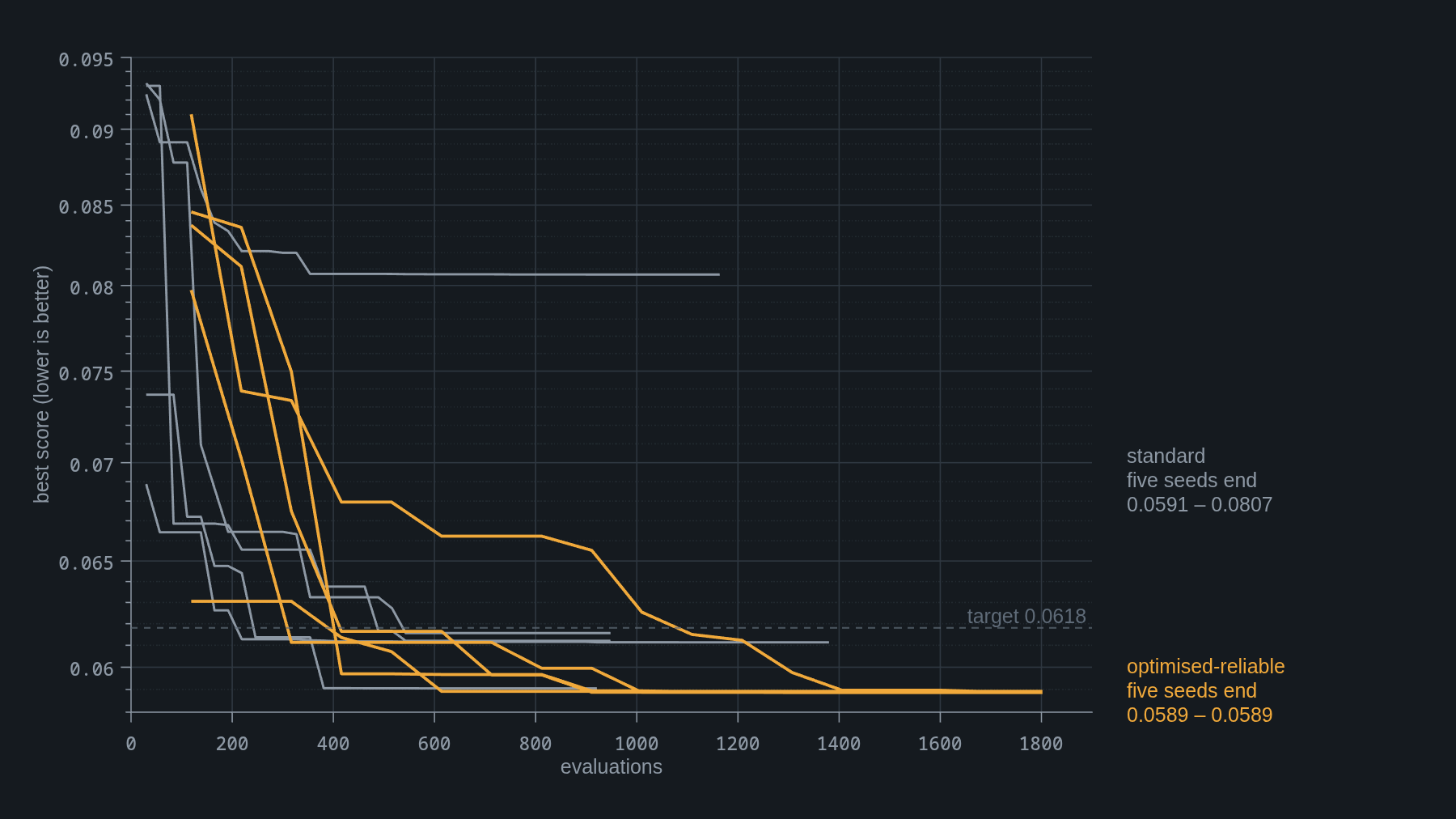Click the y-axis tick label 0.065
The image size is (1456, 819).
pyautogui.click(x=86, y=562)
